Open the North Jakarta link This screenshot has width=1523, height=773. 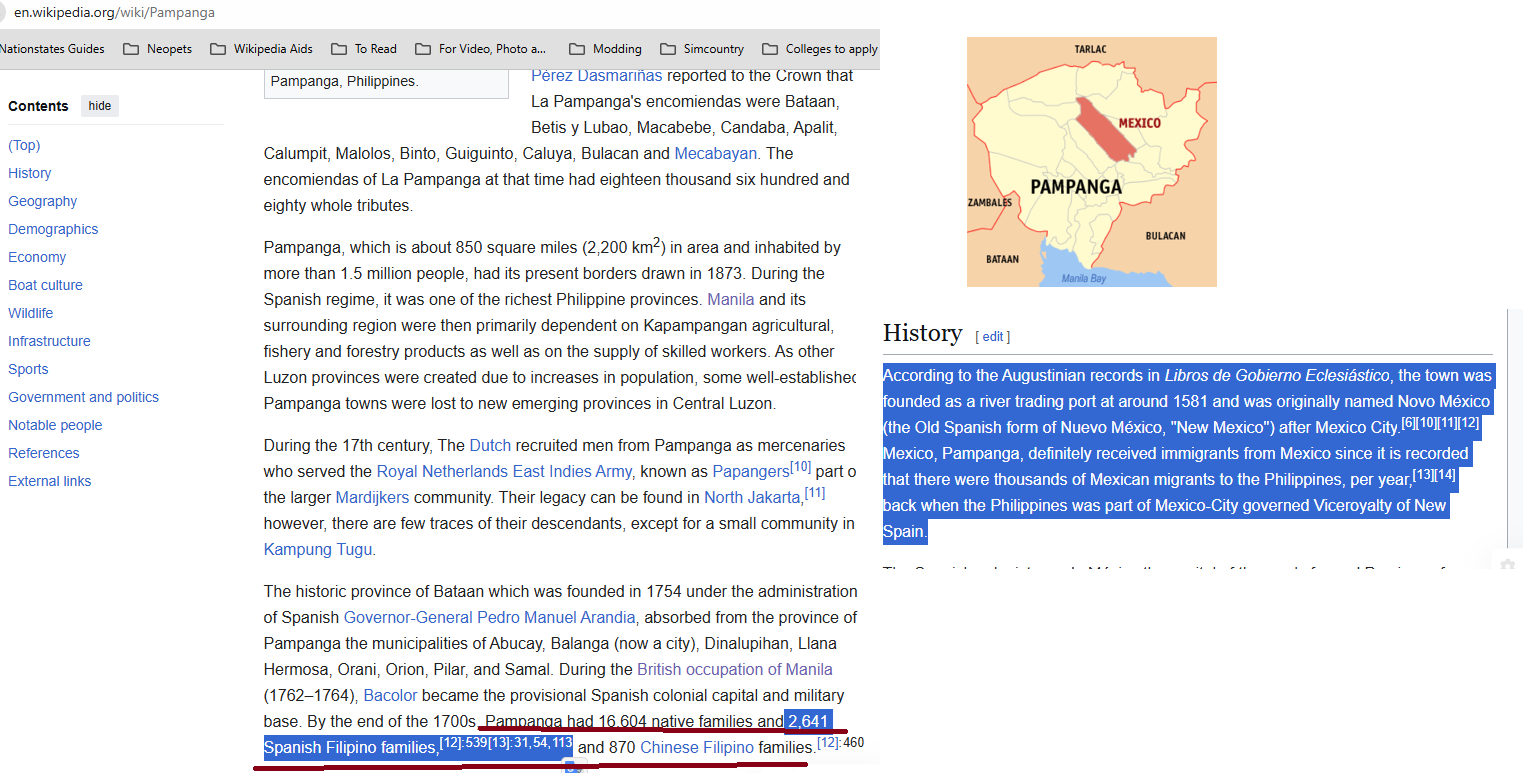tap(754, 497)
